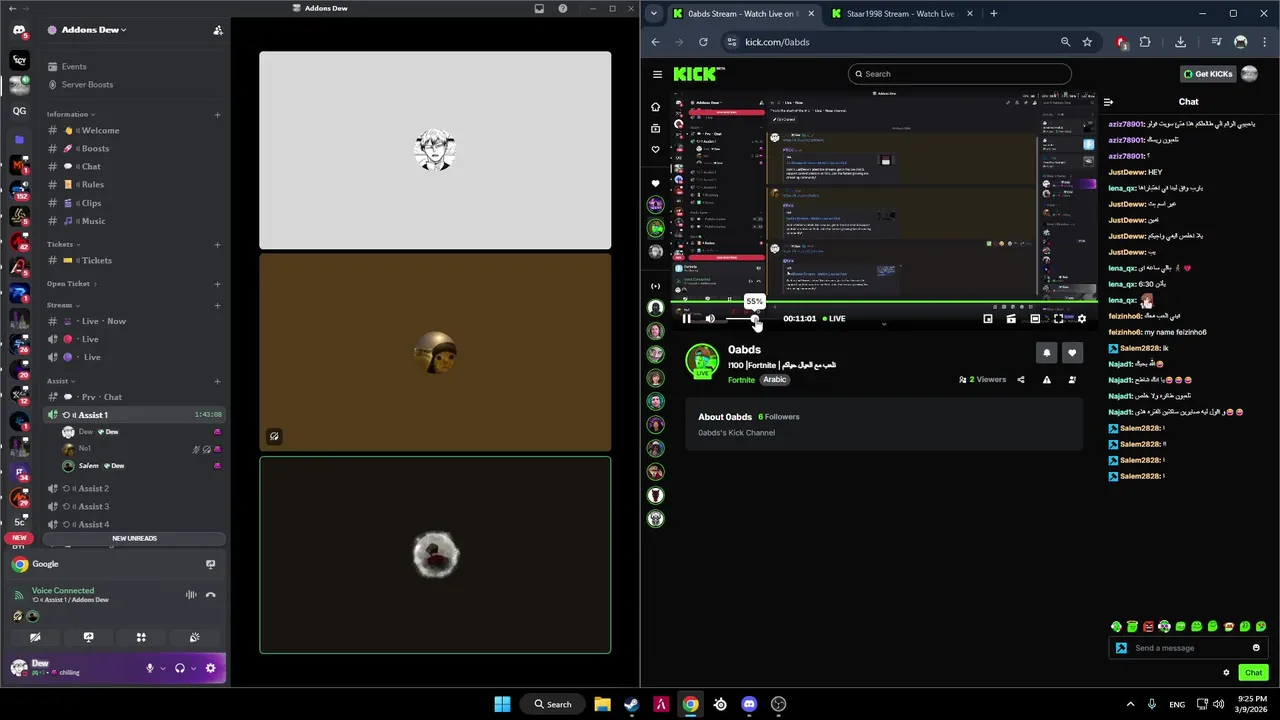This screenshot has height=720, width=1280.
Task: Enter fullscreen on Kick video player
Action: coord(1058,319)
